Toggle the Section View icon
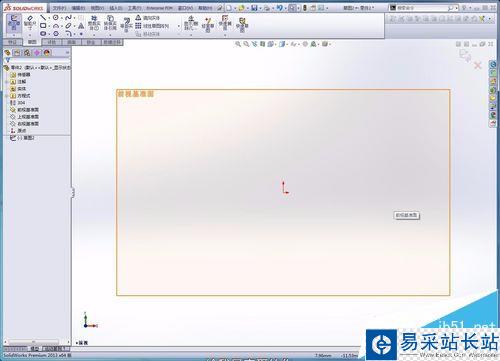500x361 pixels. tap(263, 44)
